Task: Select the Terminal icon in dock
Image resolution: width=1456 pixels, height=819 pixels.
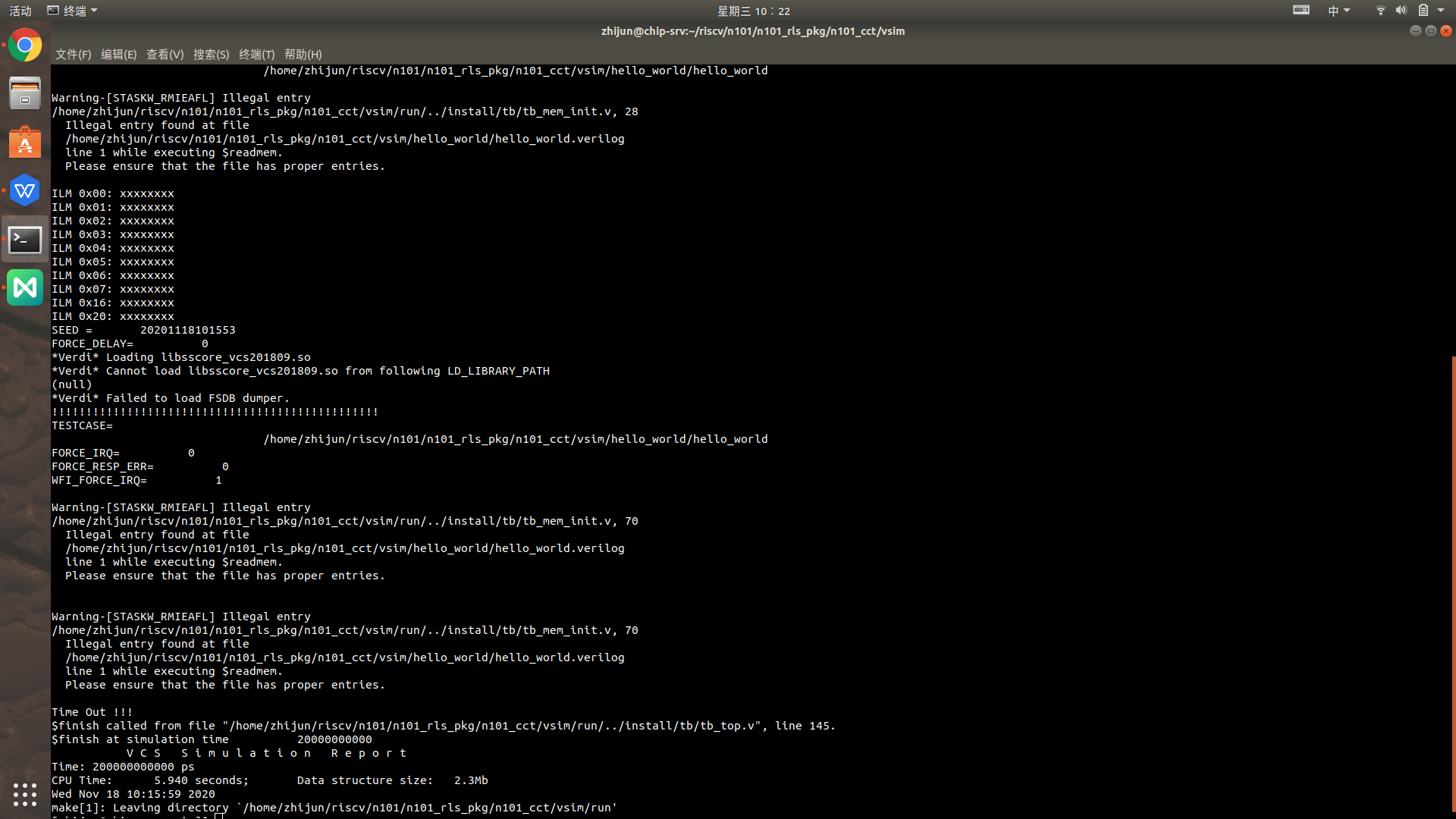Action: coord(25,240)
